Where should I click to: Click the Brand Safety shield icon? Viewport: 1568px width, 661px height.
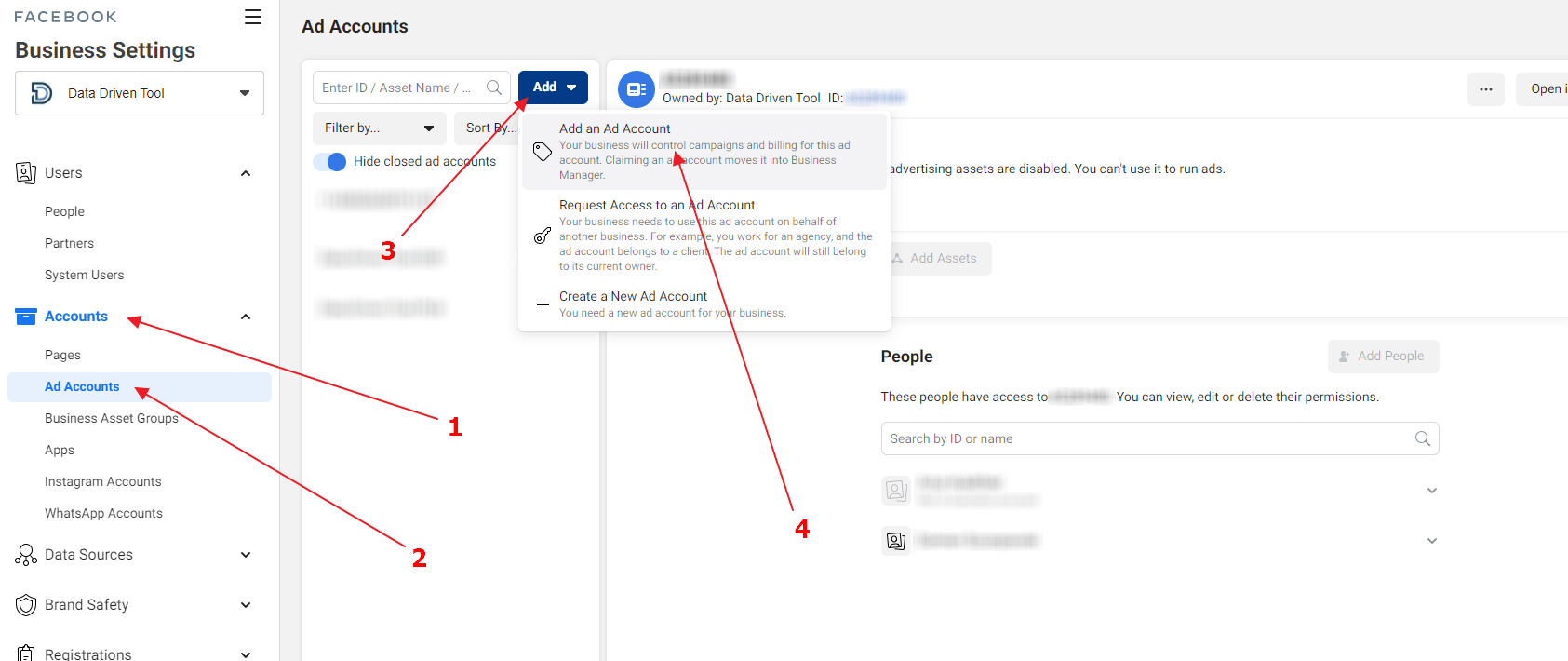click(26, 605)
